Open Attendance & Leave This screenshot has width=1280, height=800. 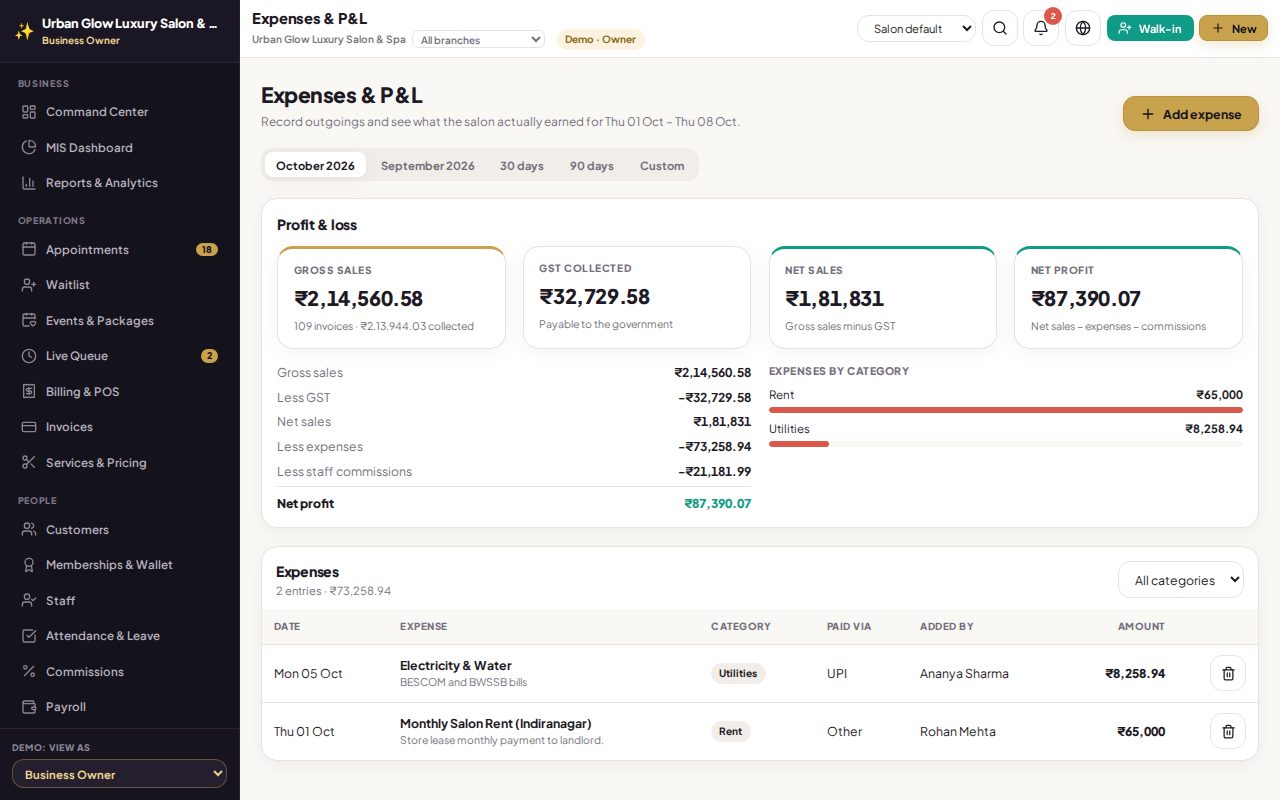[x=120, y=636]
